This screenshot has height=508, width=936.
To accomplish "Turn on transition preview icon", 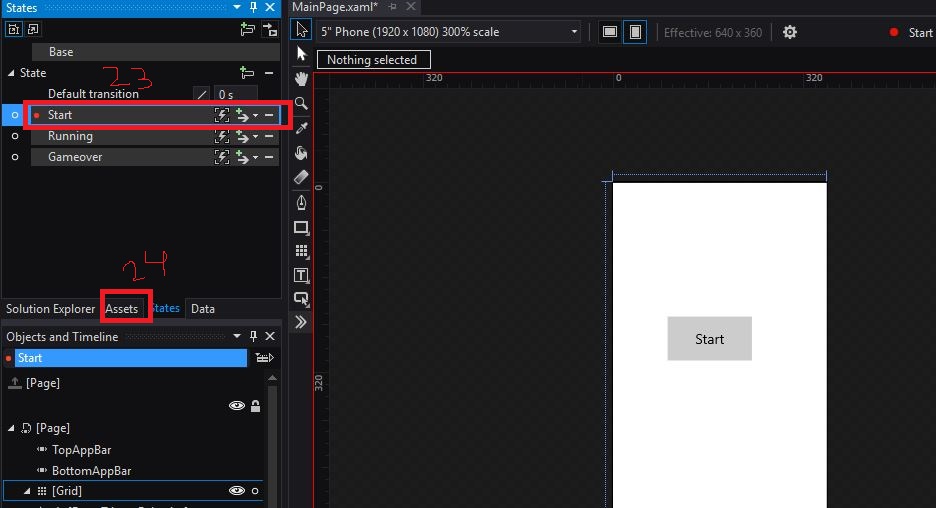I will 270,29.
